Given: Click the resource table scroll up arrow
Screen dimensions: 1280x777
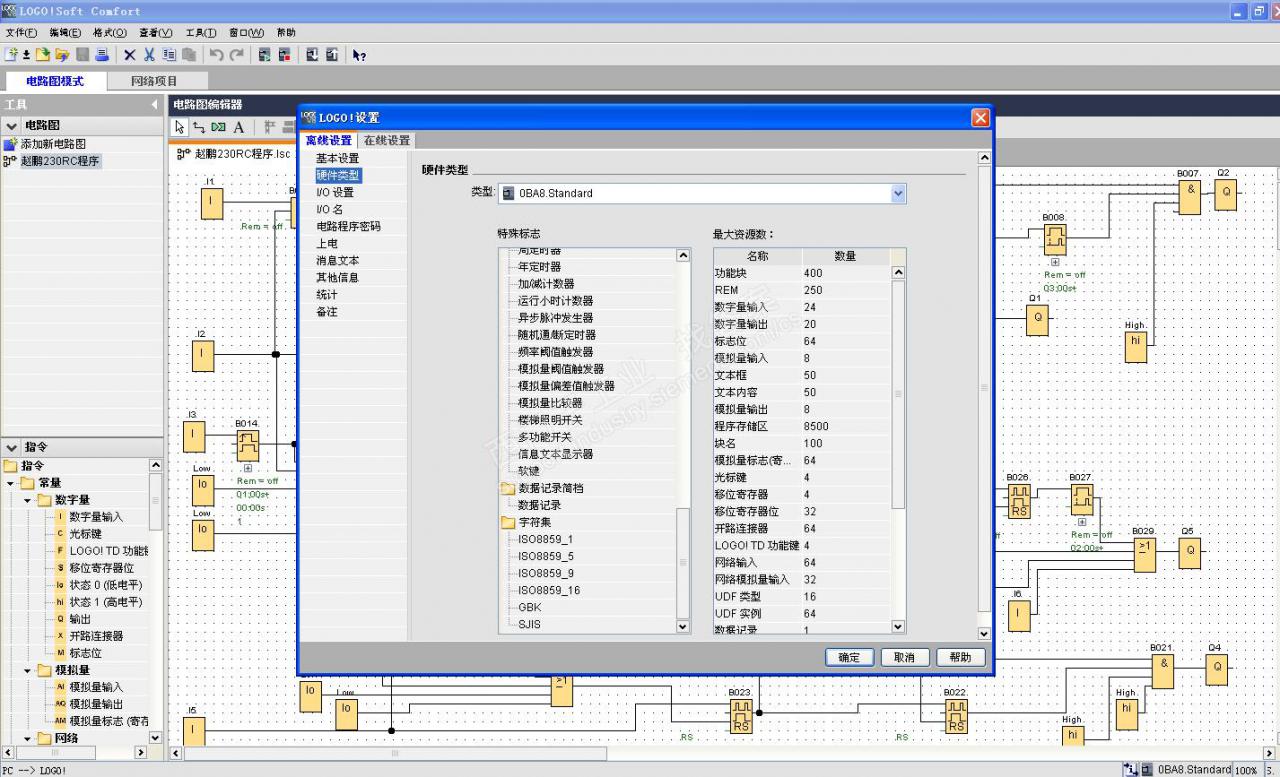Looking at the screenshot, I should 897,272.
